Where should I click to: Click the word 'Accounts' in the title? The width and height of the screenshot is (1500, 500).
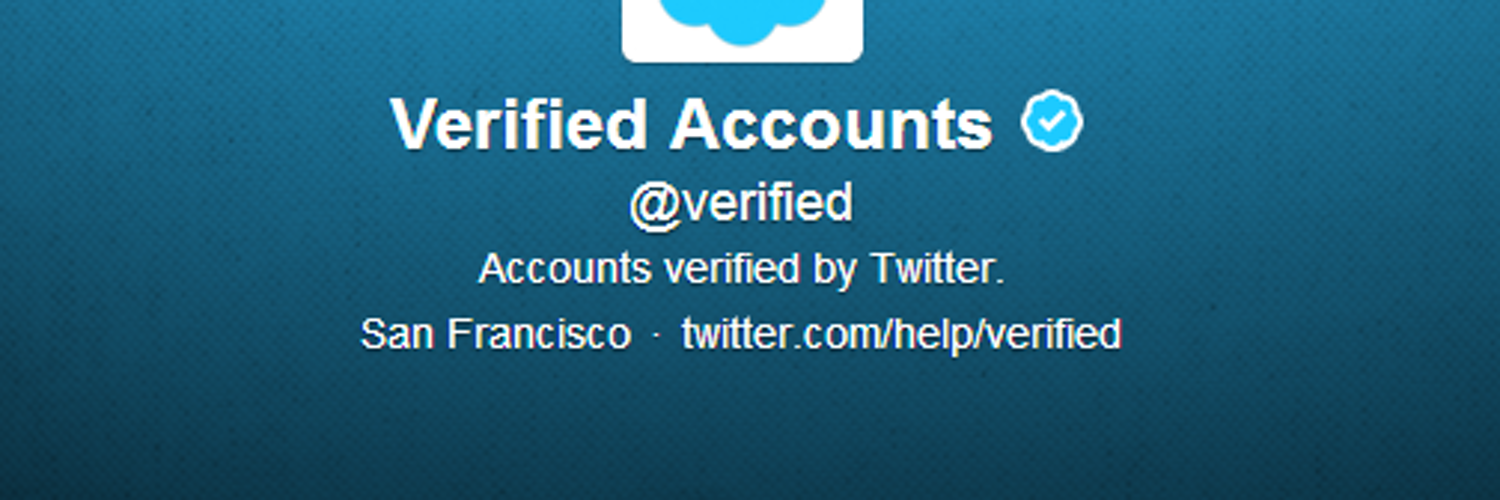832,125
